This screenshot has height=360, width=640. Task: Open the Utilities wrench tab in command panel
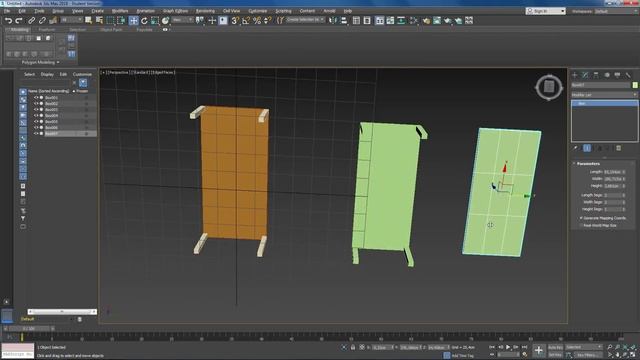[628, 75]
